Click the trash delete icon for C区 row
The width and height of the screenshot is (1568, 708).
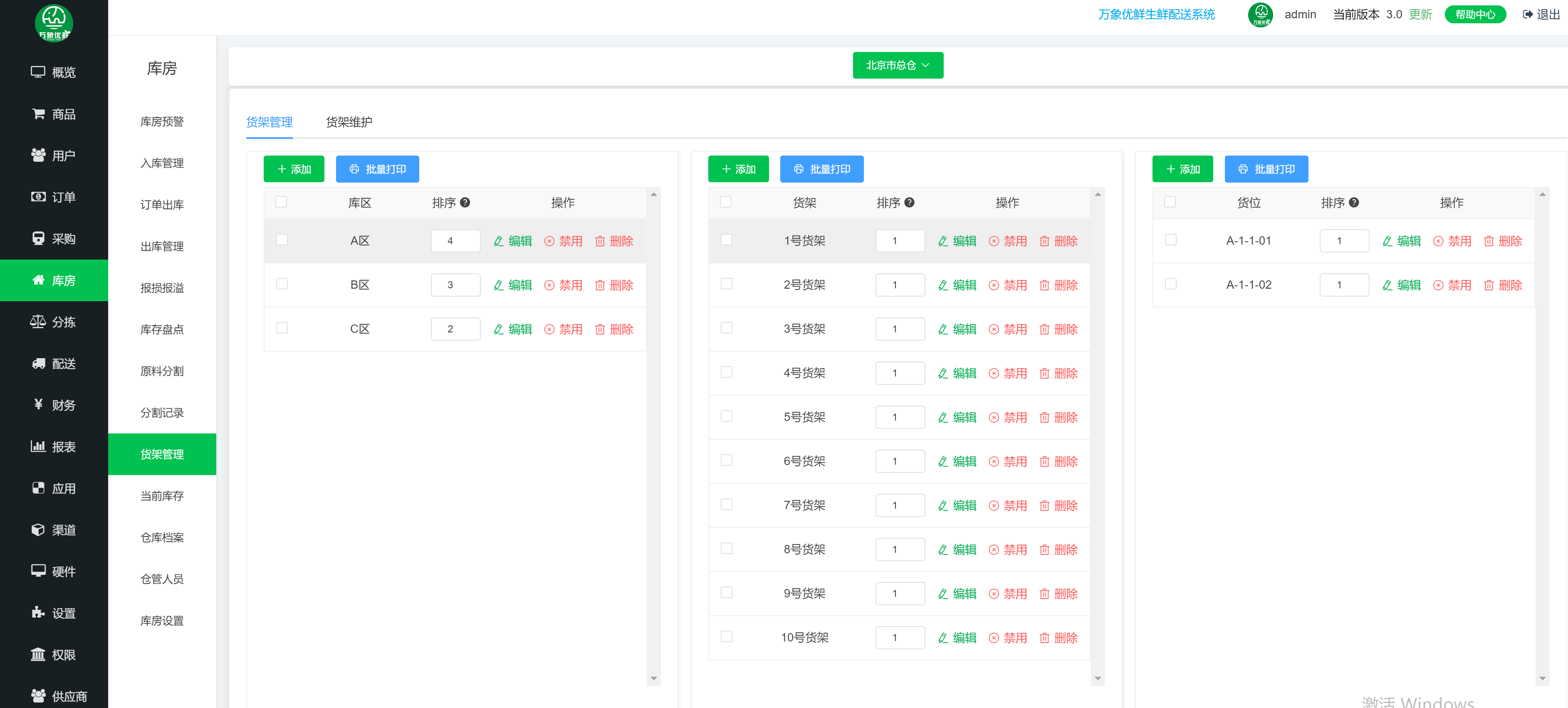600,329
